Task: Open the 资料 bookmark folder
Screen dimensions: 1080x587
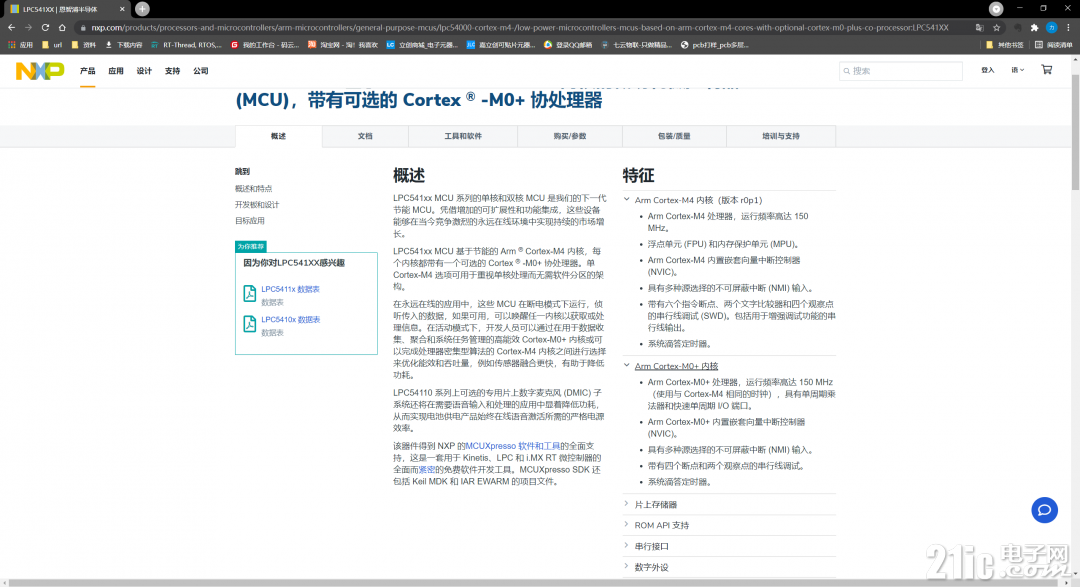Action: click(83, 45)
